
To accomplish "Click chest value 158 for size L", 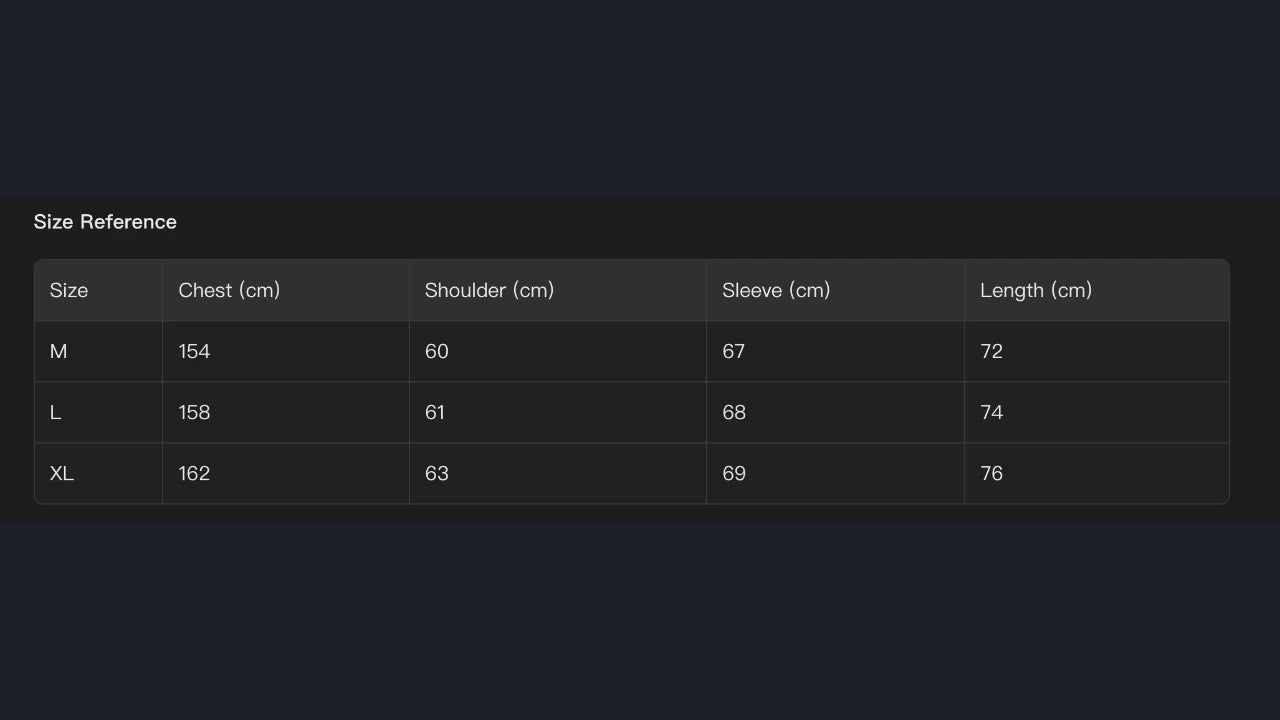I will coord(194,412).
